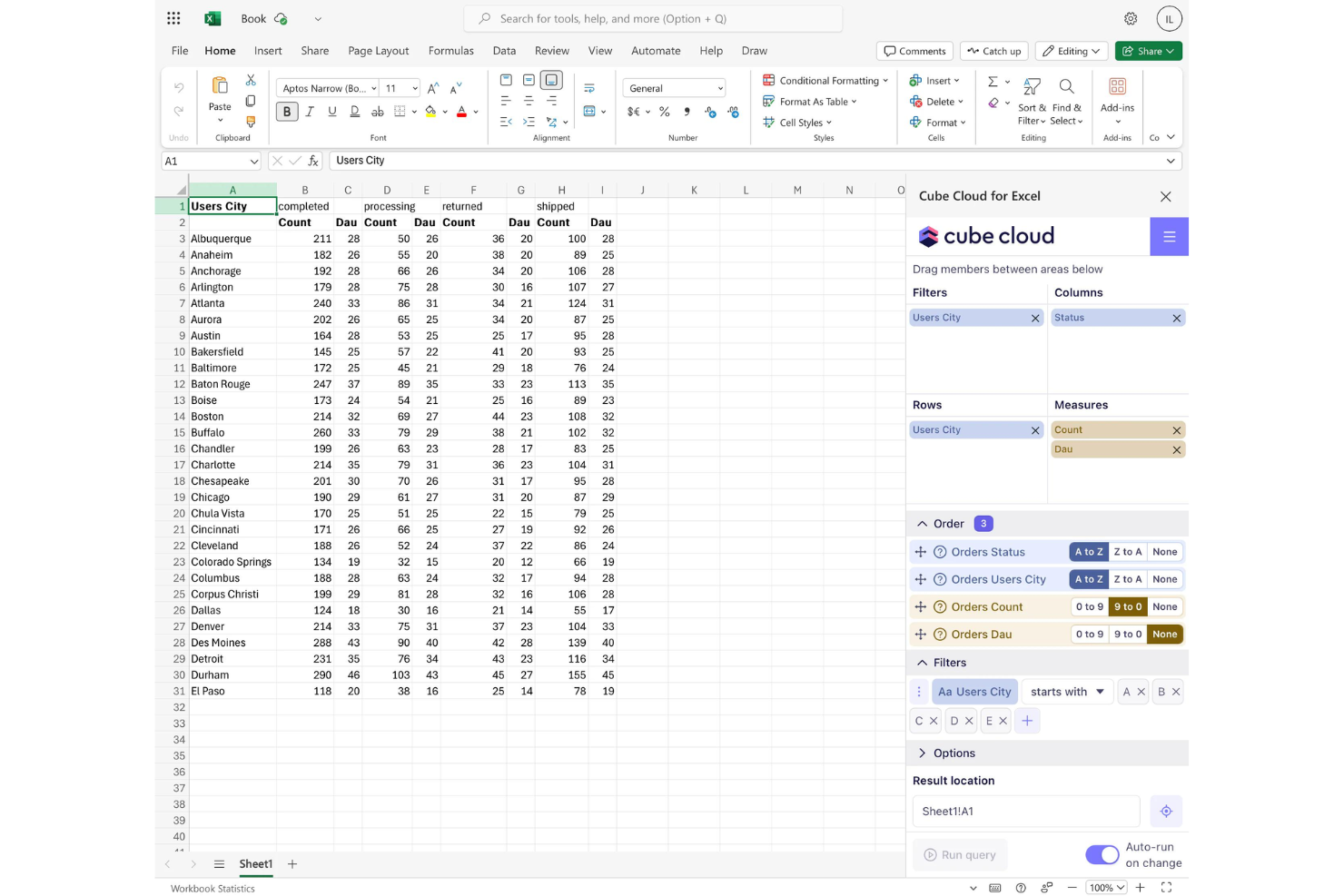Set Orders Count order to 0 to 9
1344x896 pixels.
1090,607
